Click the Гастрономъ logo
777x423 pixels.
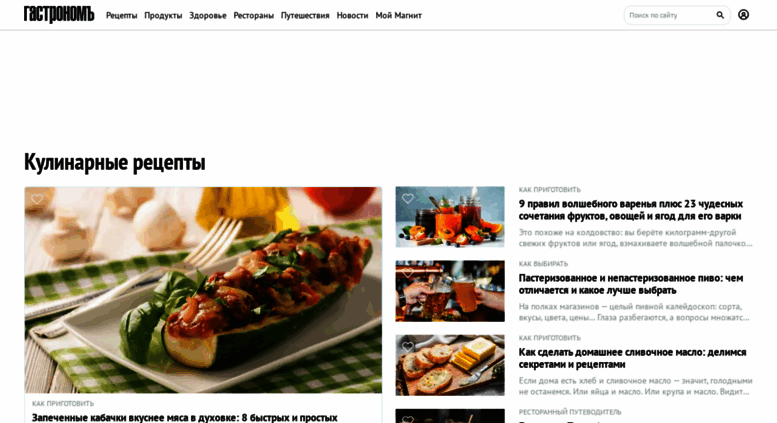pos(59,14)
